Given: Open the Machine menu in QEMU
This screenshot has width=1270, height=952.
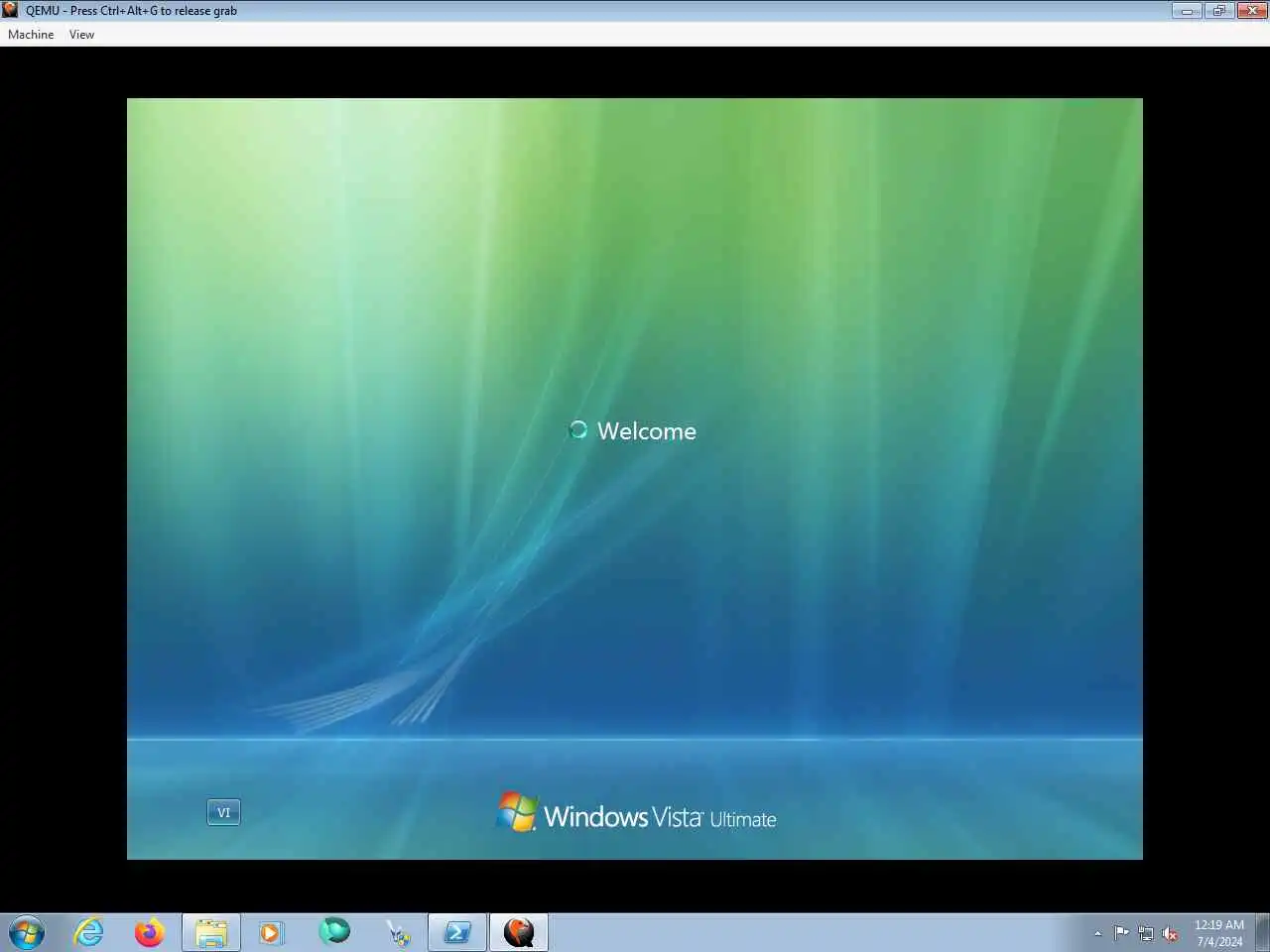Looking at the screenshot, I should click(x=31, y=35).
